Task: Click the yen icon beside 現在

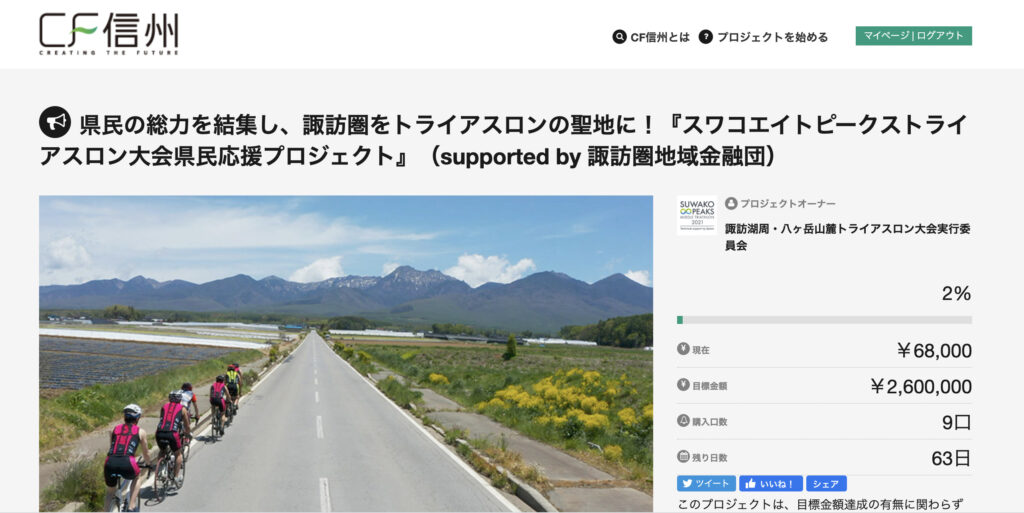Action: [x=683, y=349]
